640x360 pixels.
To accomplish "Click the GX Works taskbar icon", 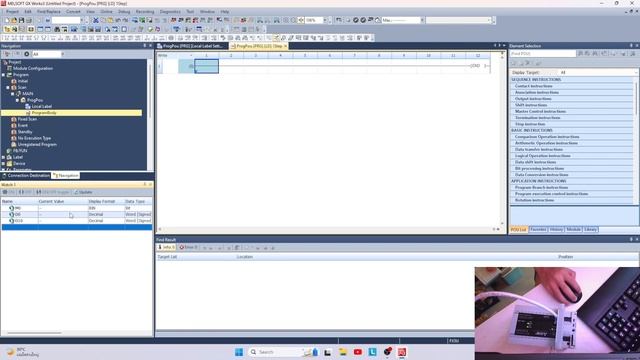I will point(402,352).
